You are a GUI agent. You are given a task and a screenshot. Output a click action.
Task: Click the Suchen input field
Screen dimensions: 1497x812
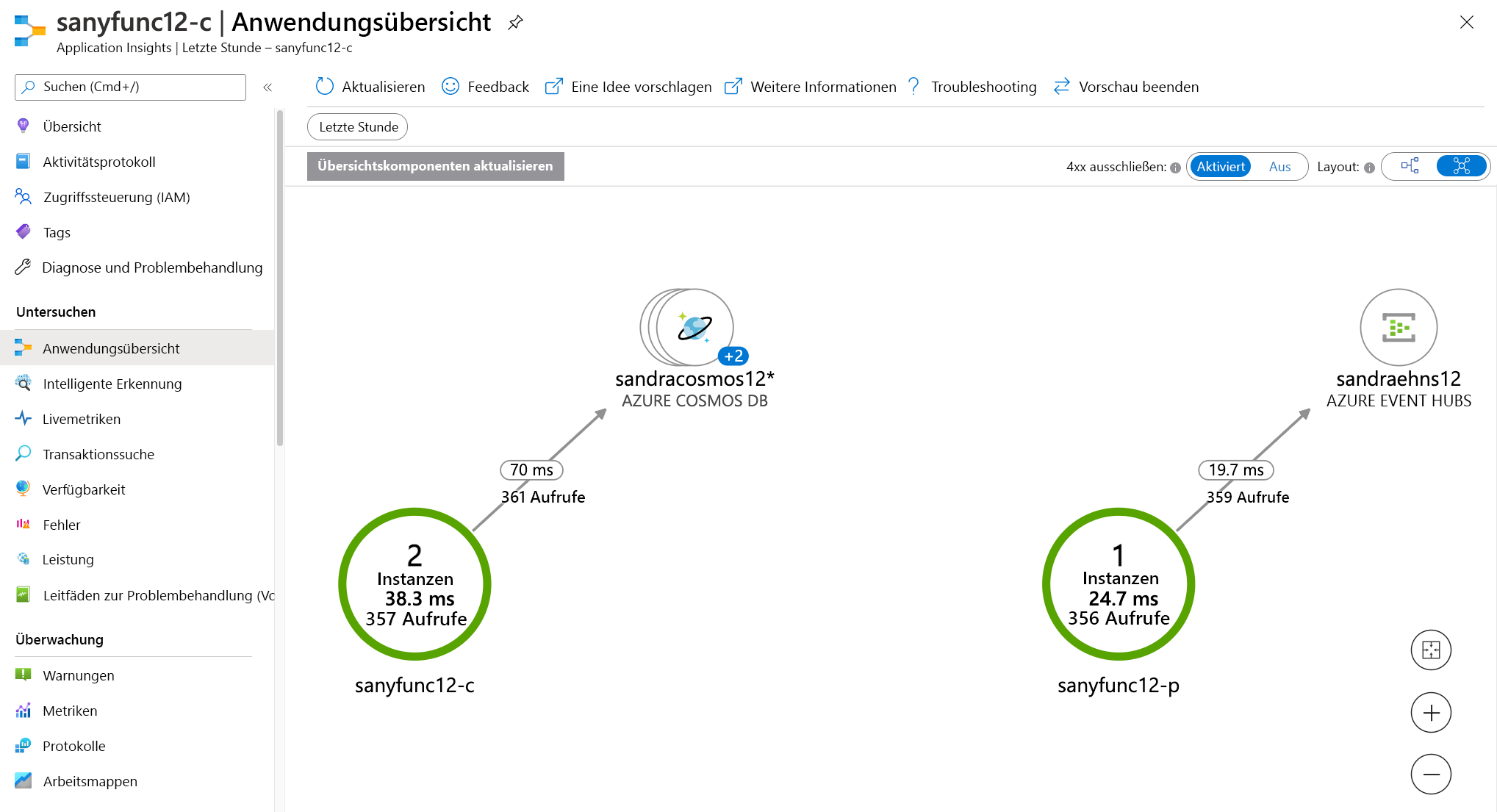pyautogui.click(x=131, y=87)
